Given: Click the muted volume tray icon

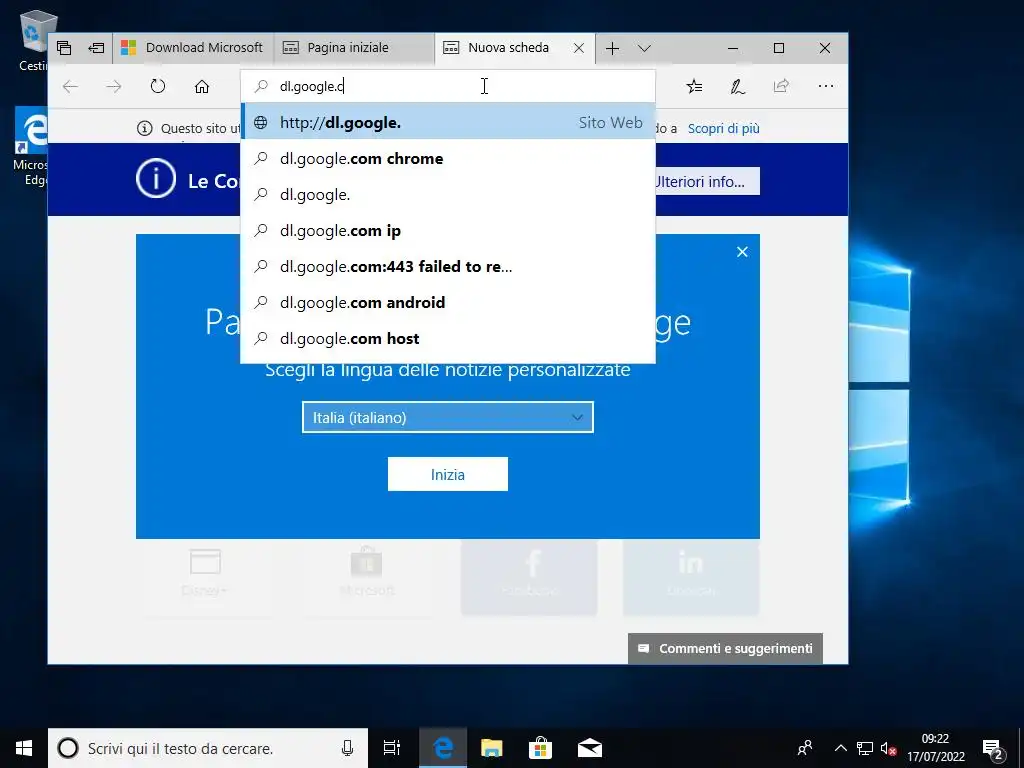Looking at the screenshot, I should (x=888, y=748).
